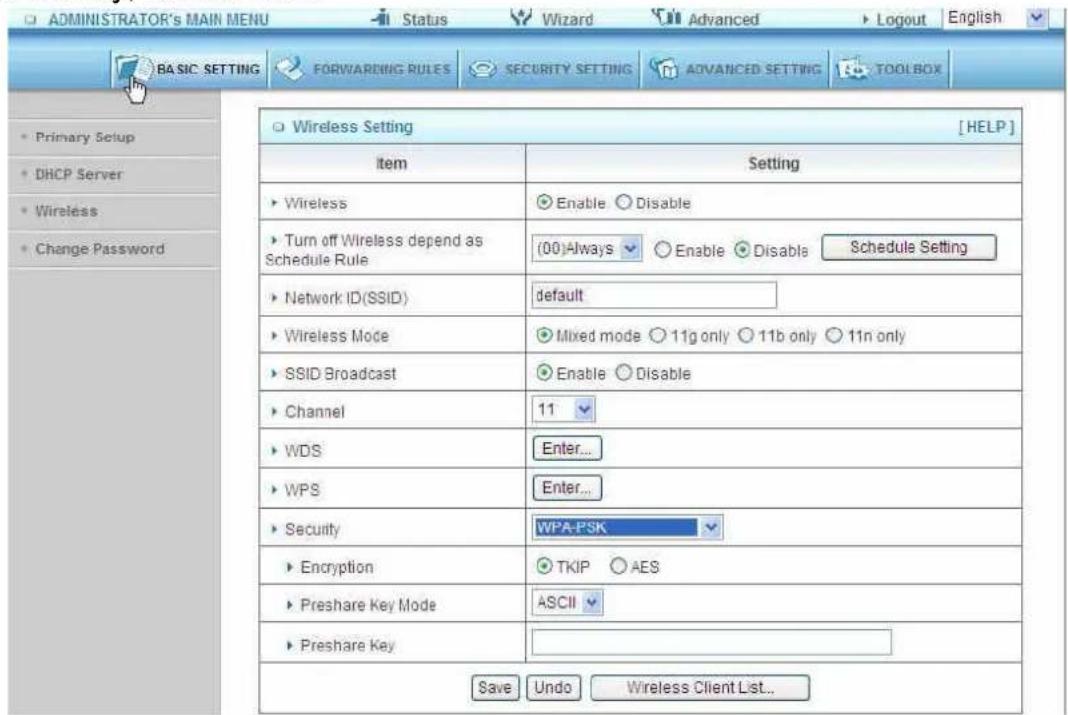This screenshot has width=1068, height=715.
Task: Select Disable for schedule rule
Action: tap(742, 250)
